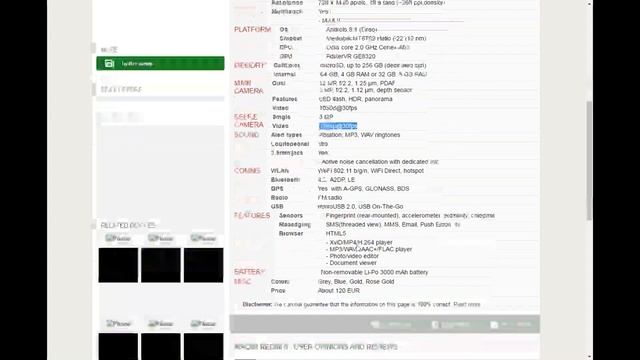Open the COMMS section header
The width and height of the screenshot is (640, 360).
click(x=247, y=171)
